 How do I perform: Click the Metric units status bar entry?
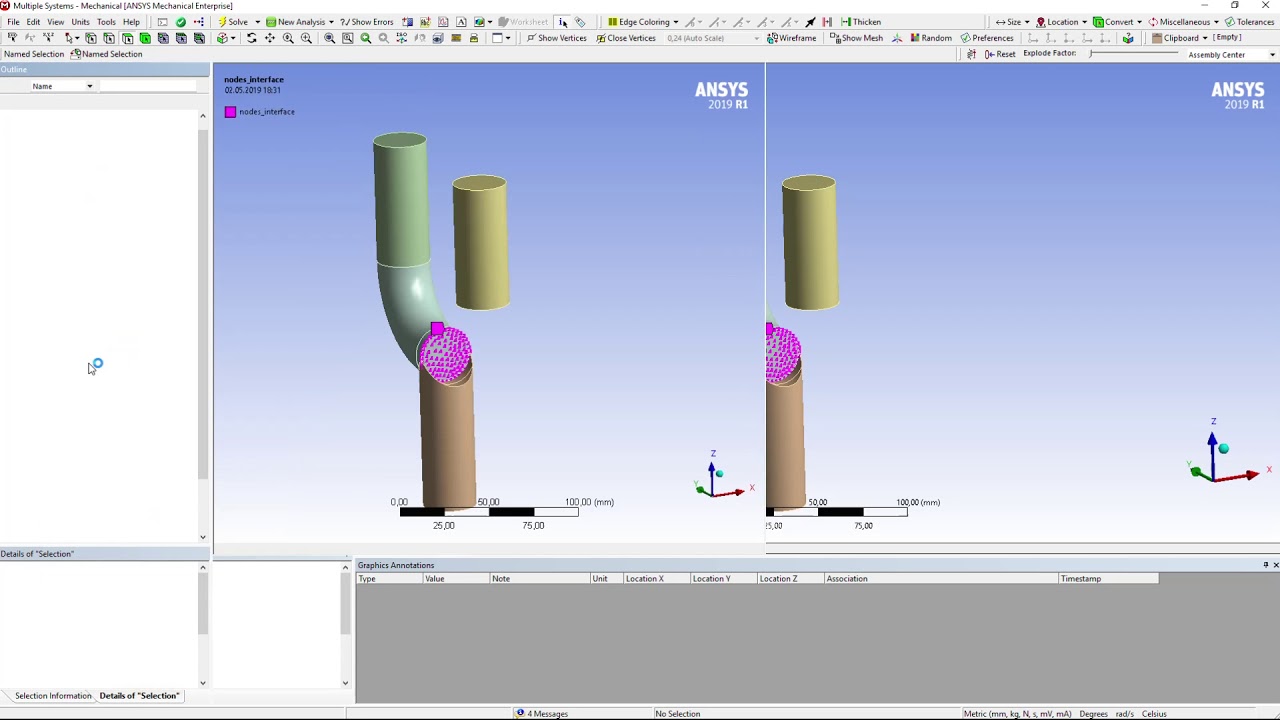tap(1017, 714)
